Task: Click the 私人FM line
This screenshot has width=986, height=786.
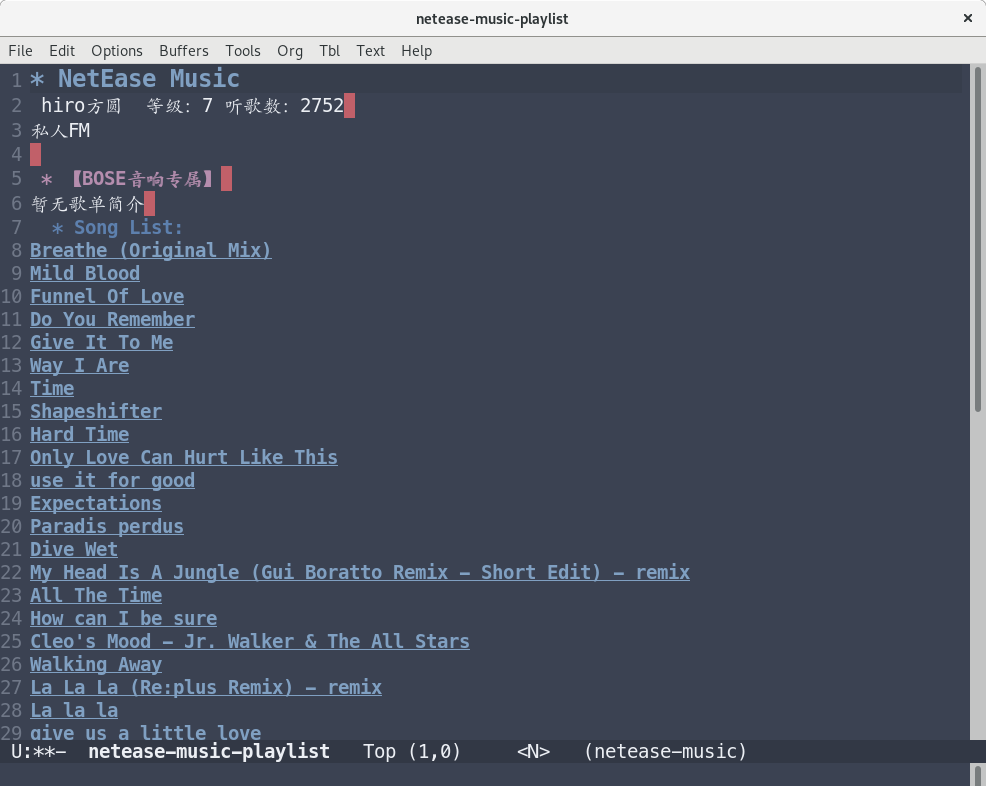Action: click(x=60, y=131)
